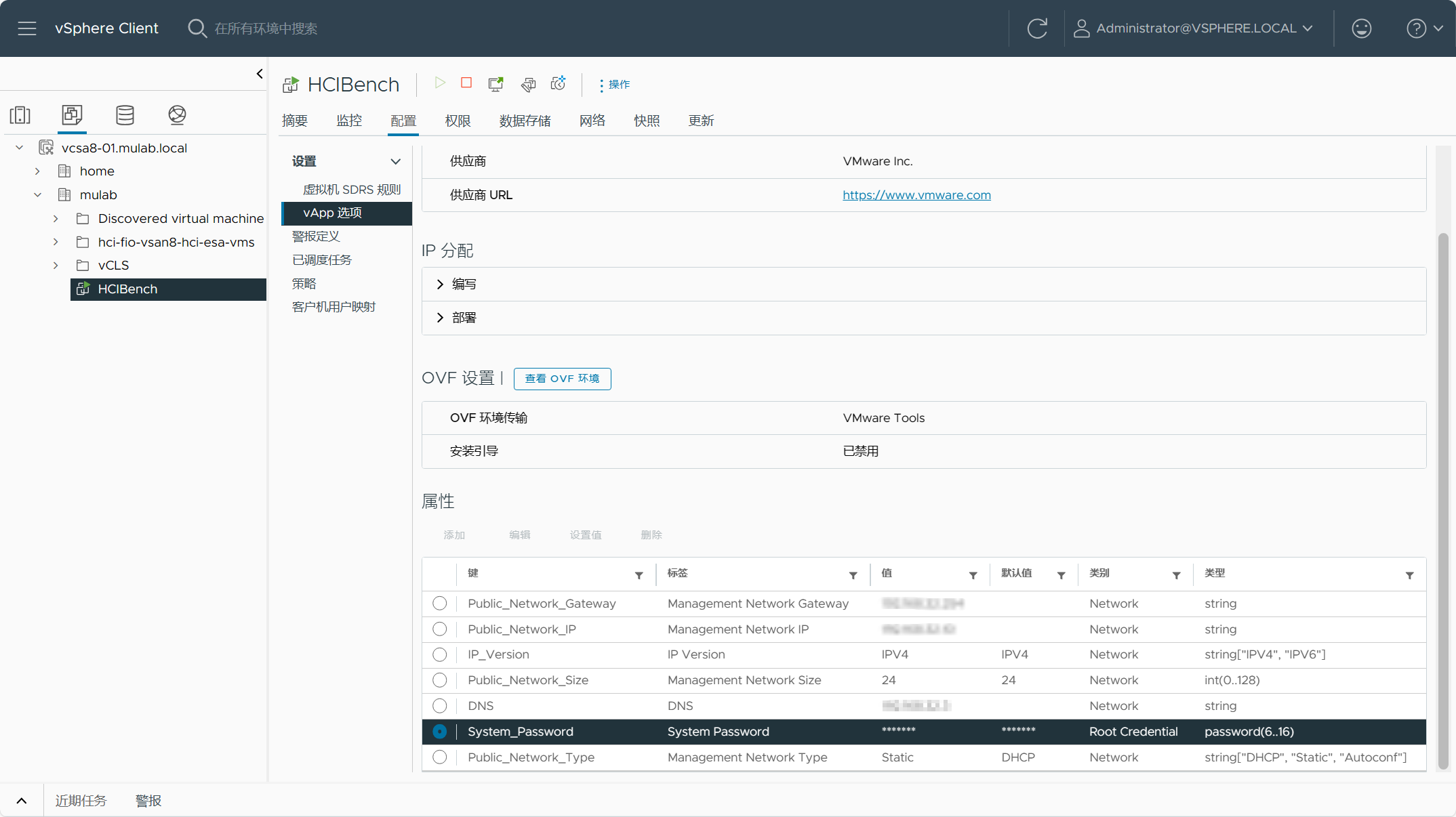1456x817 pixels.
Task: Collapse the left navigation panel
Action: click(x=260, y=74)
